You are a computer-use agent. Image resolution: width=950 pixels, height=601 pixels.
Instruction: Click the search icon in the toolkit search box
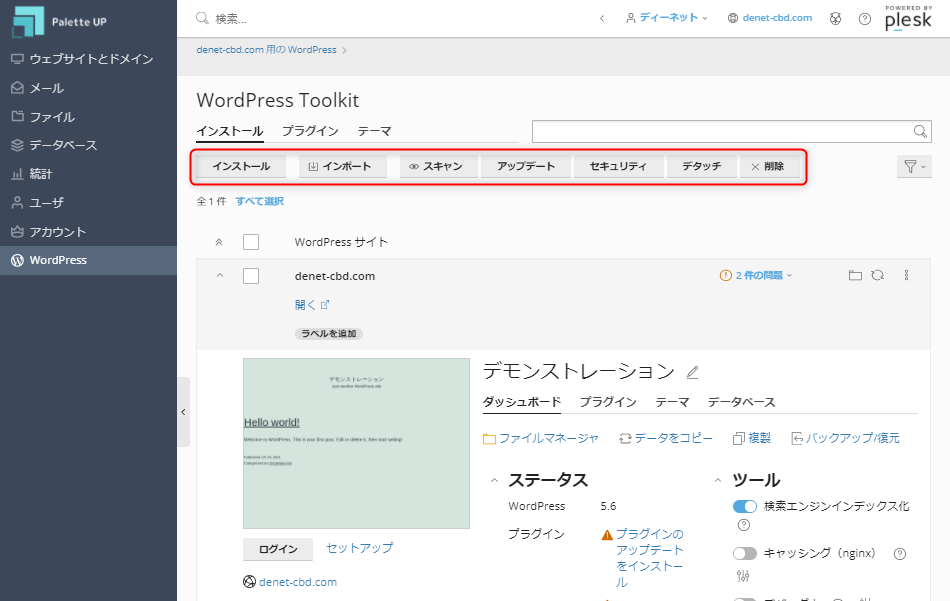[920, 131]
